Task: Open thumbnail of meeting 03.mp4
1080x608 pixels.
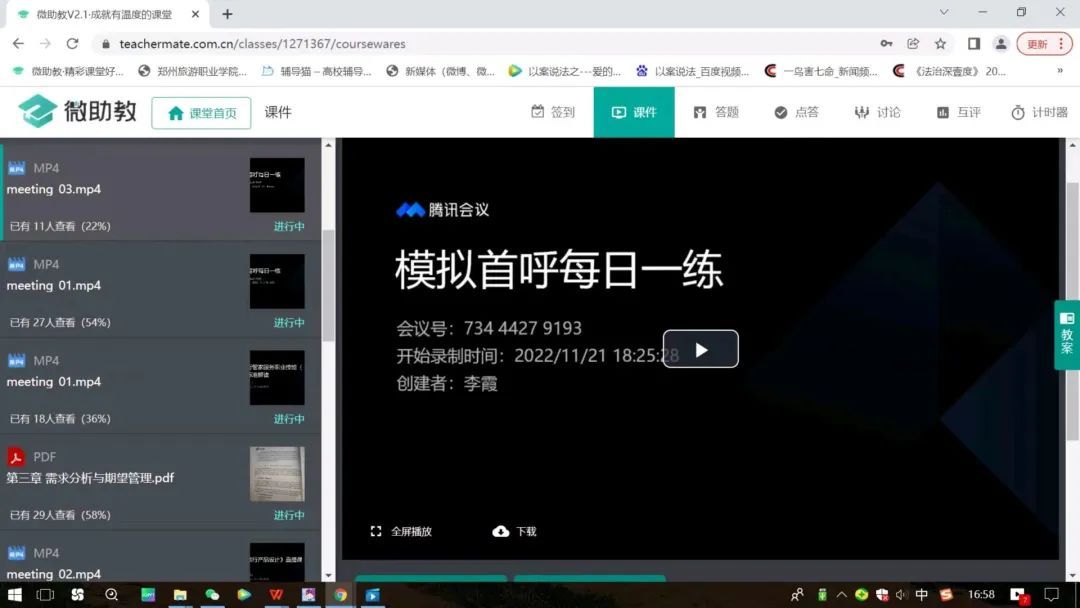Action: point(277,185)
